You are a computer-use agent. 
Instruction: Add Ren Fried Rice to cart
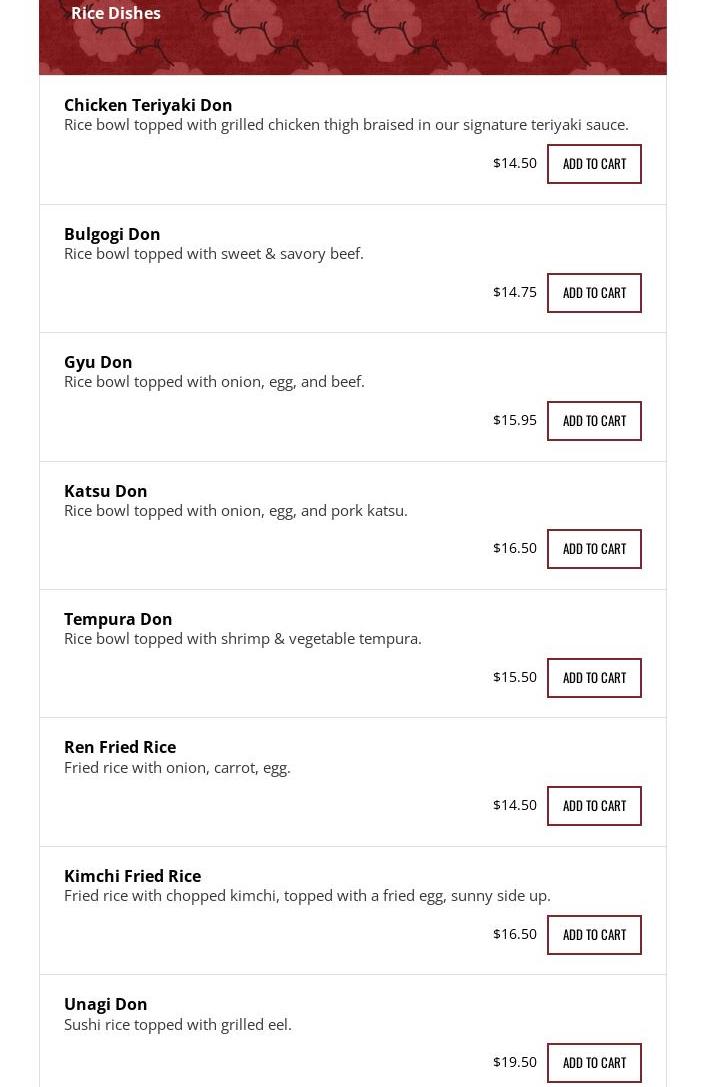(x=594, y=806)
